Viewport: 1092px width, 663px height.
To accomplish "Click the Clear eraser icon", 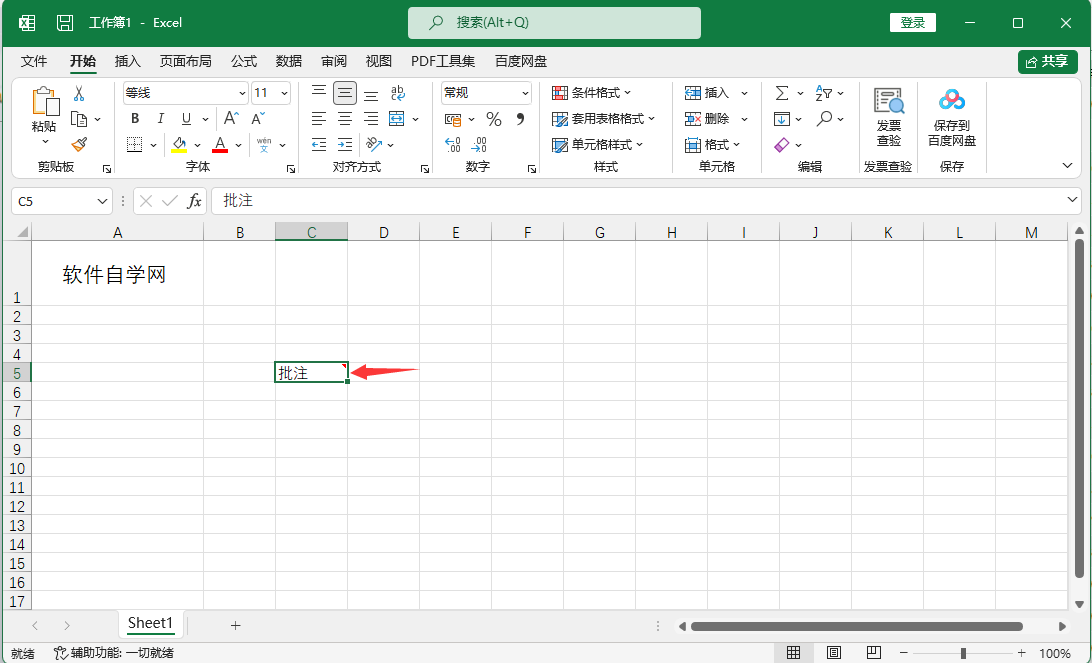I will pyautogui.click(x=781, y=145).
